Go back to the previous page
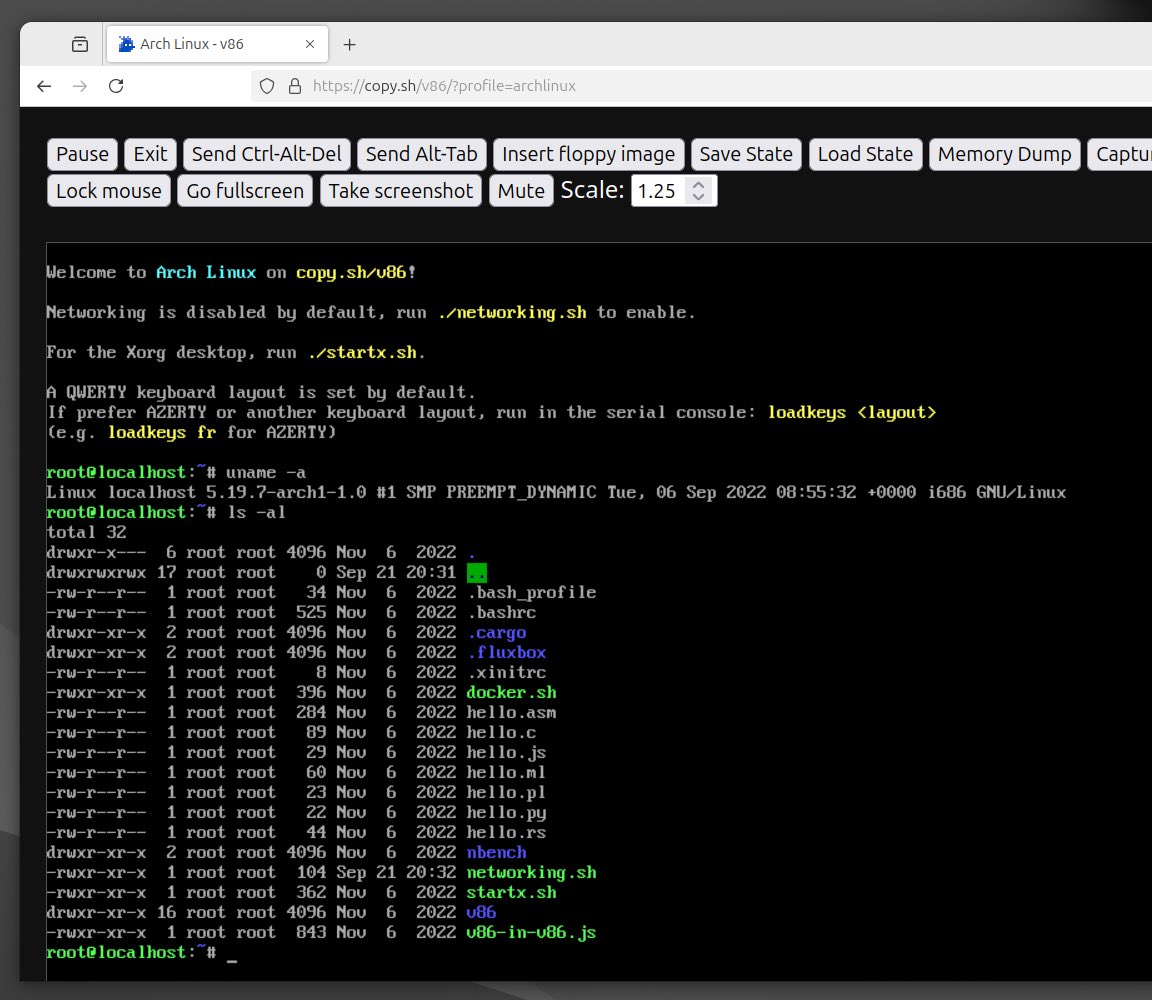The height and width of the screenshot is (1000, 1152). click(x=44, y=86)
